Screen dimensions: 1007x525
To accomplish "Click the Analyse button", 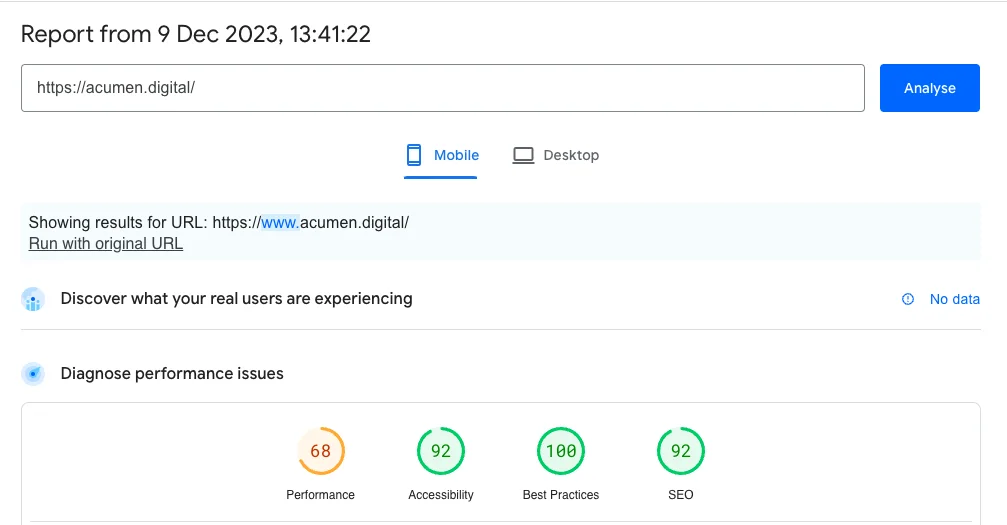I will pos(929,88).
